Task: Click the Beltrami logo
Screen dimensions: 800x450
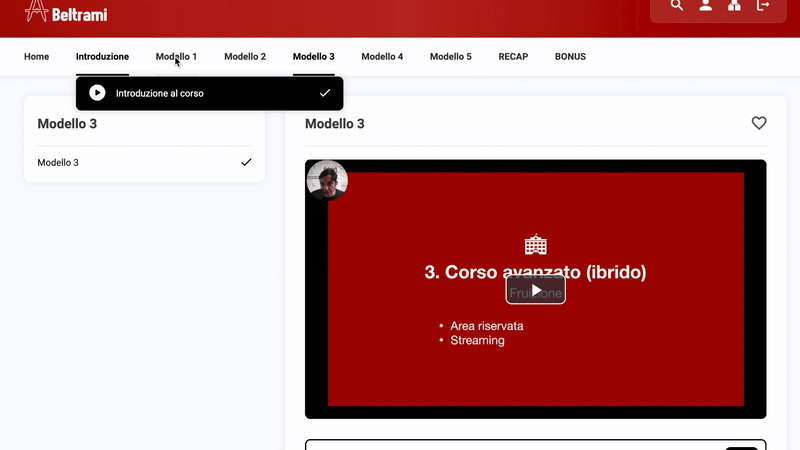Action: point(66,12)
